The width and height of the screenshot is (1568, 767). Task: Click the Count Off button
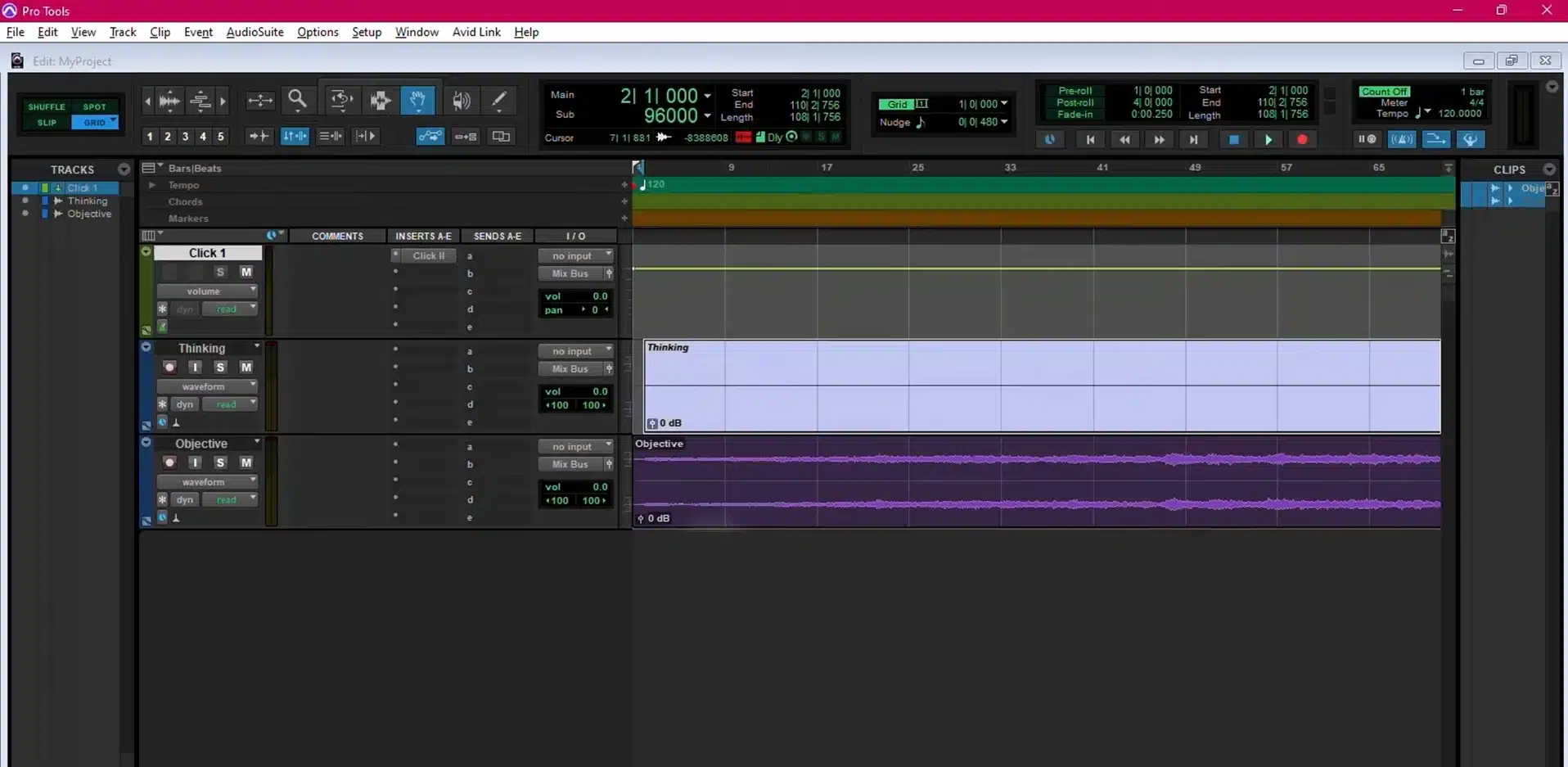[x=1384, y=92]
